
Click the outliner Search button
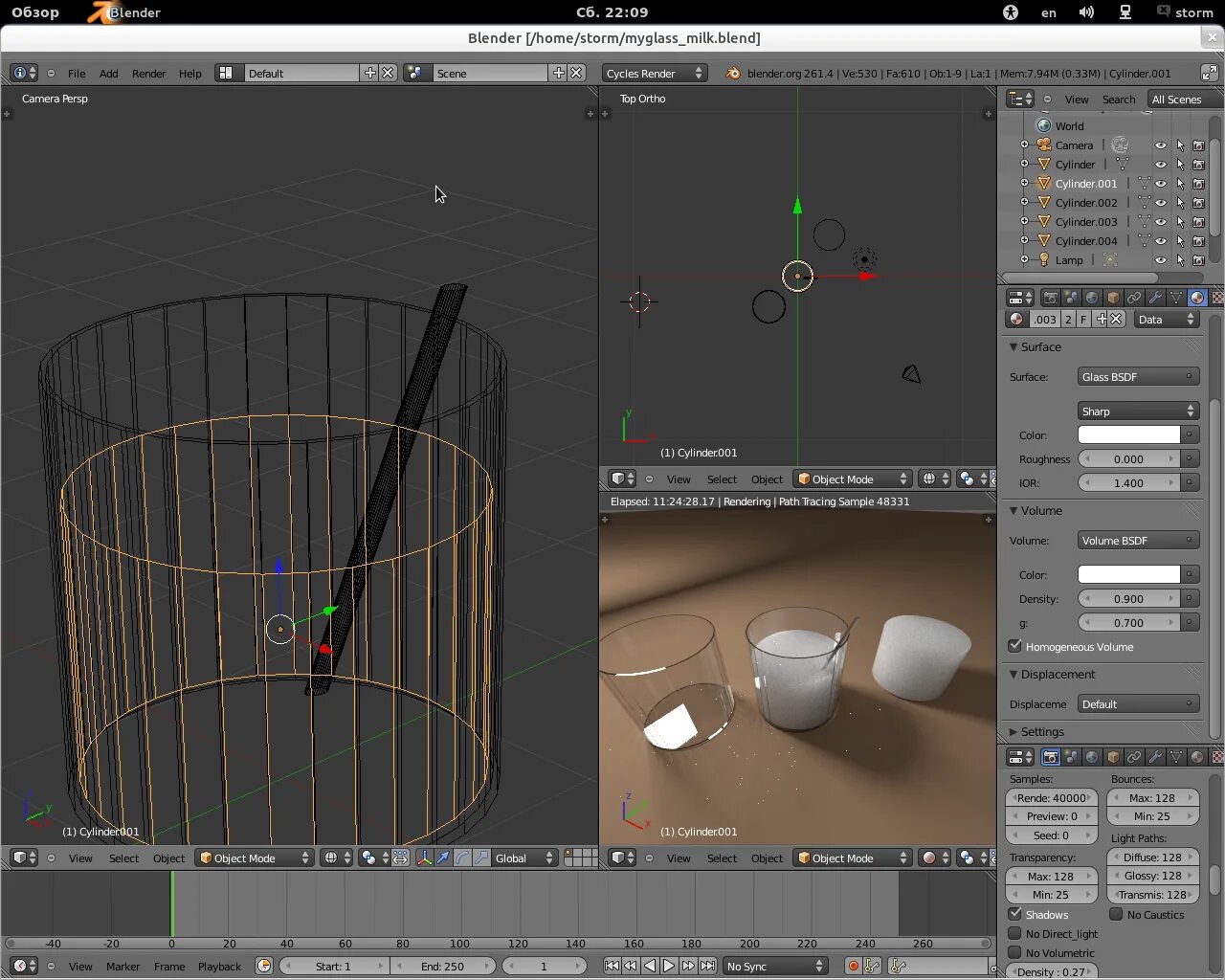pos(1119,100)
